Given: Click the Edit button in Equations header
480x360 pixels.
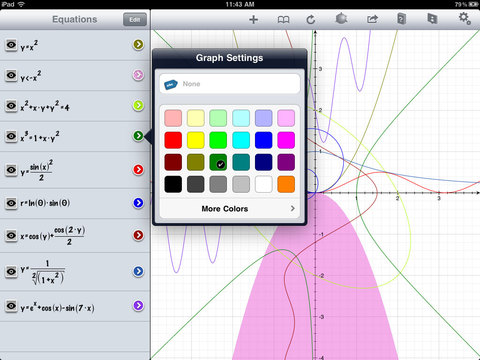Looking at the screenshot, I should [135, 20].
